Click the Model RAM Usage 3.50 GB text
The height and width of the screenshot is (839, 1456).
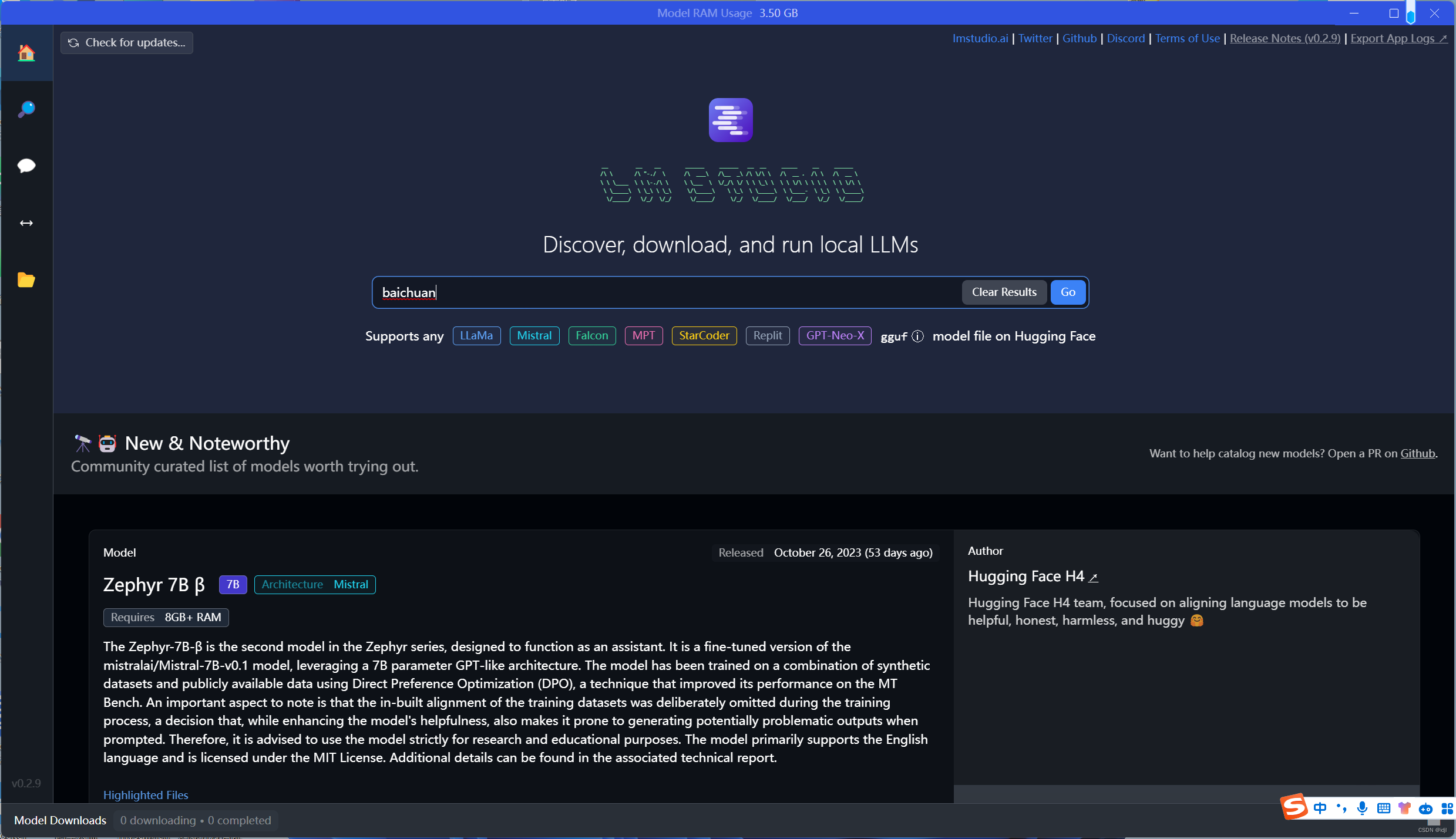click(727, 13)
